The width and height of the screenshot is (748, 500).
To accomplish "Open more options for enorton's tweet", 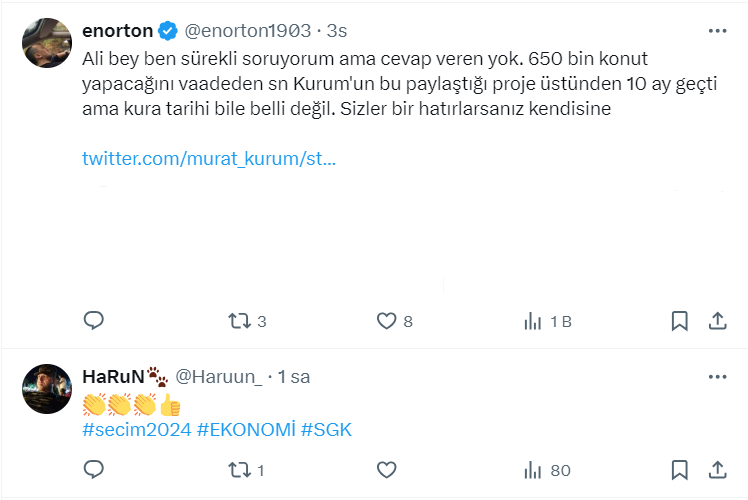I will click(717, 31).
